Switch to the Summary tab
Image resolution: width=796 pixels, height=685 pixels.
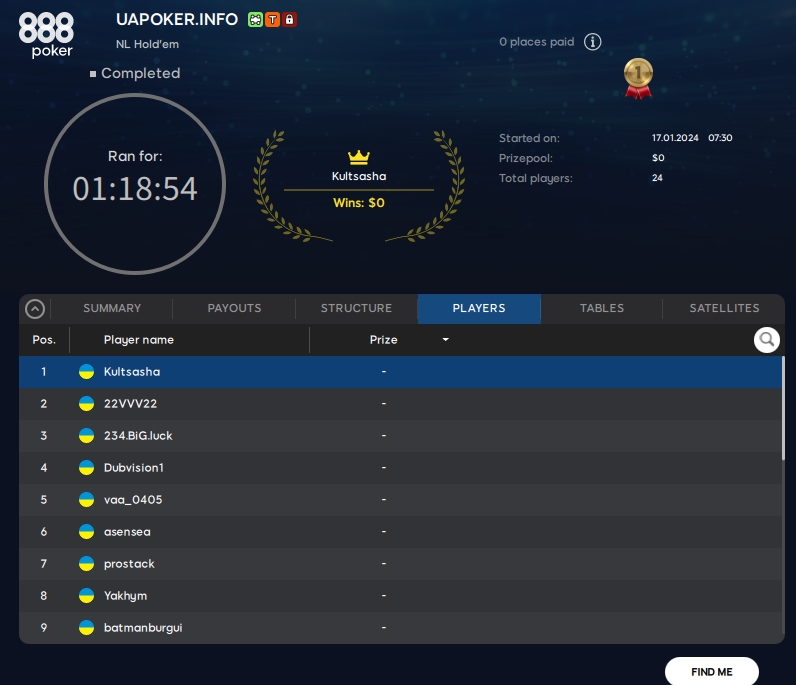coord(112,308)
